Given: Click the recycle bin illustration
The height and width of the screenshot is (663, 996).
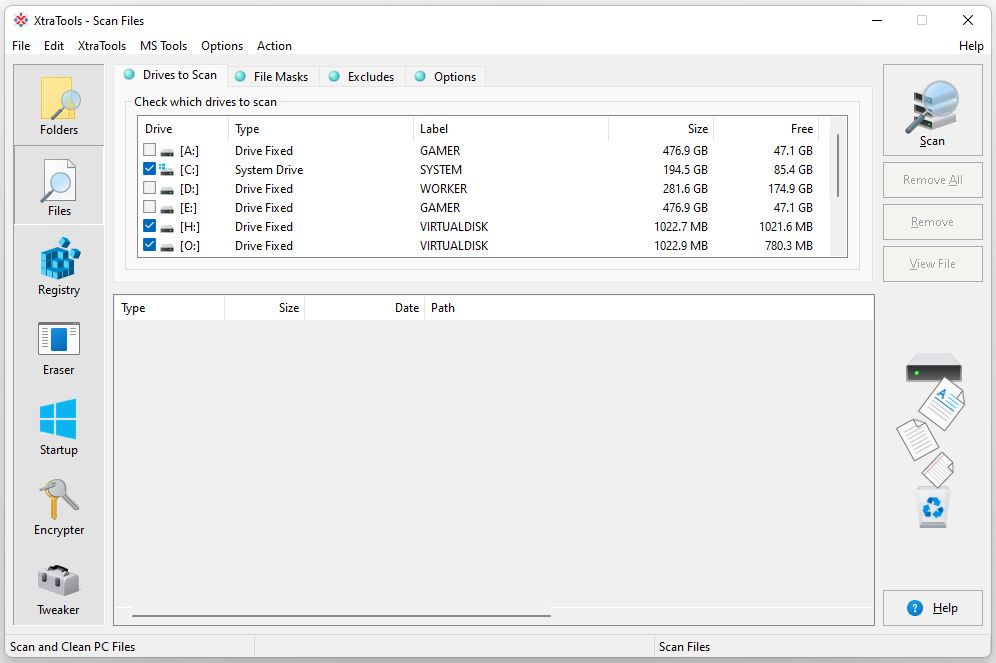Looking at the screenshot, I should click(x=932, y=507).
